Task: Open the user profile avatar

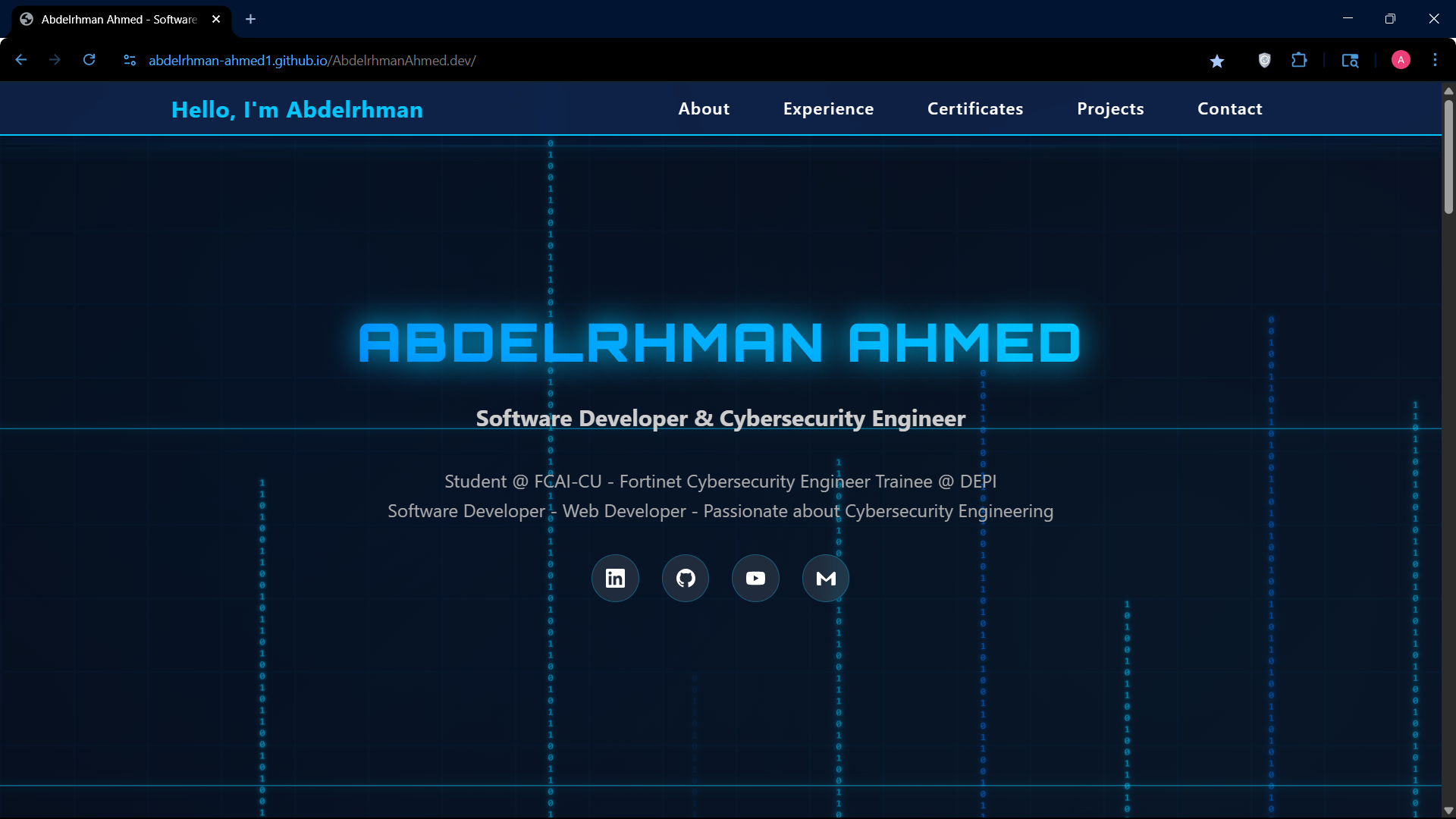Action: pyautogui.click(x=1401, y=60)
